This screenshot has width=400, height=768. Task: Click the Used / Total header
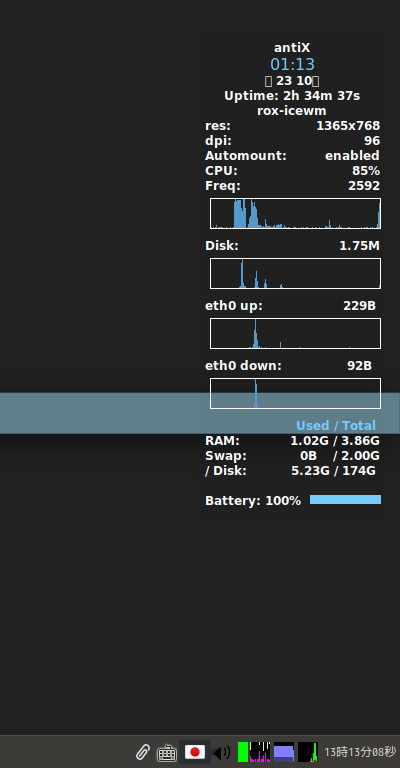point(336,426)
